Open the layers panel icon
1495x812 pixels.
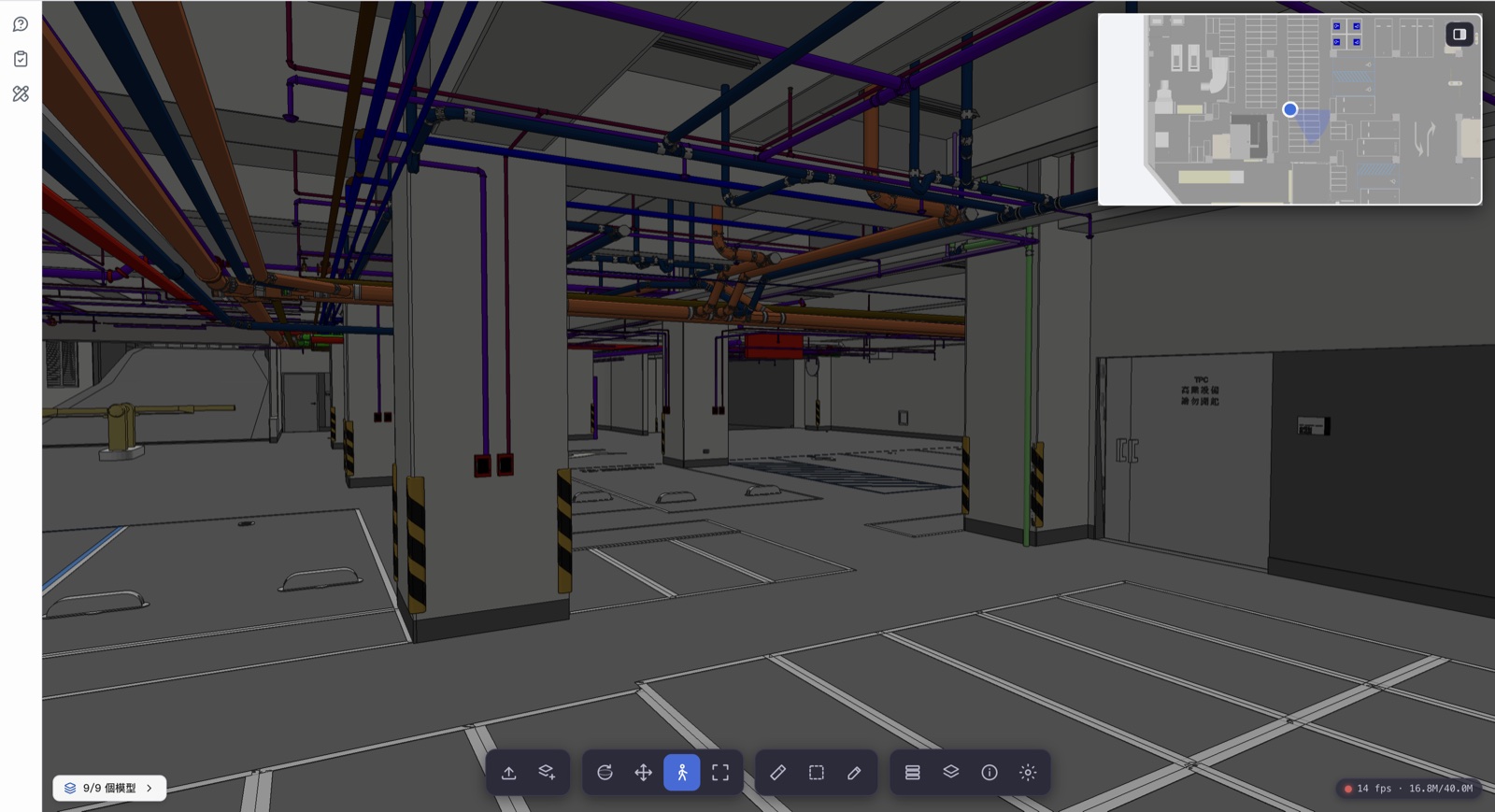951,773
